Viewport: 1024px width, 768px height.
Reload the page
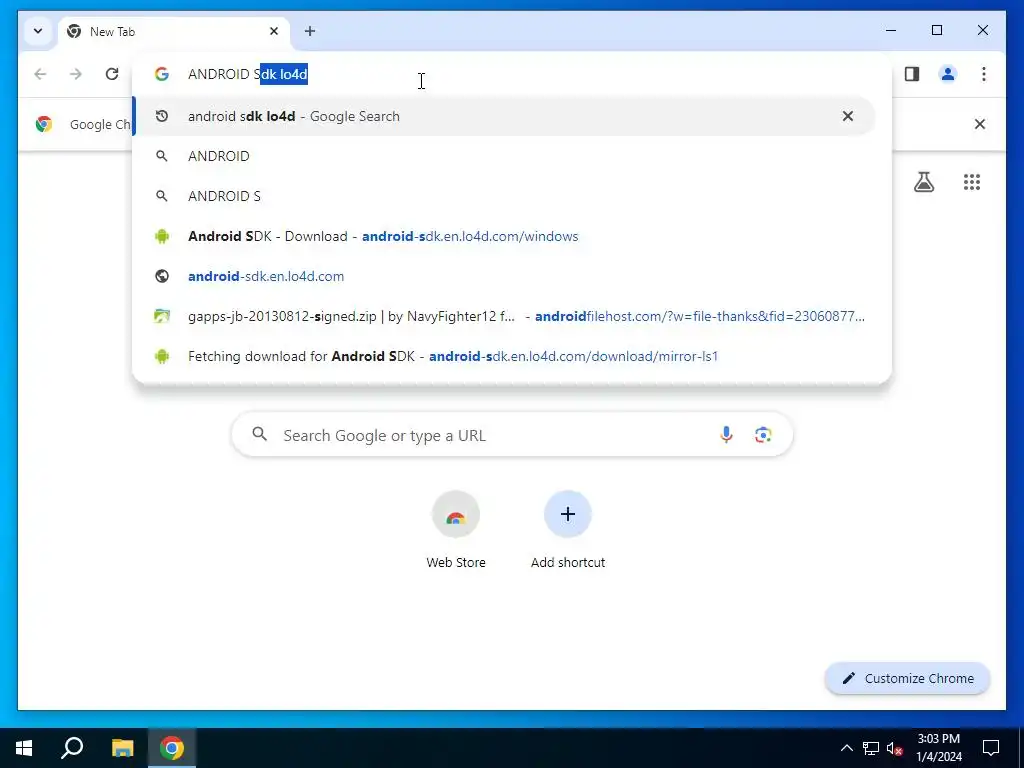click(x=112, y=74)
